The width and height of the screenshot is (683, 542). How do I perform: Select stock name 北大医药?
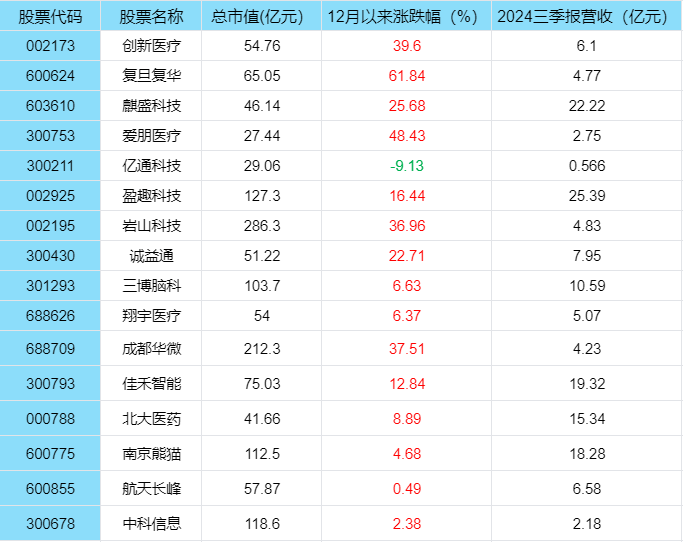pyautogui.click(x=151, y=419)
